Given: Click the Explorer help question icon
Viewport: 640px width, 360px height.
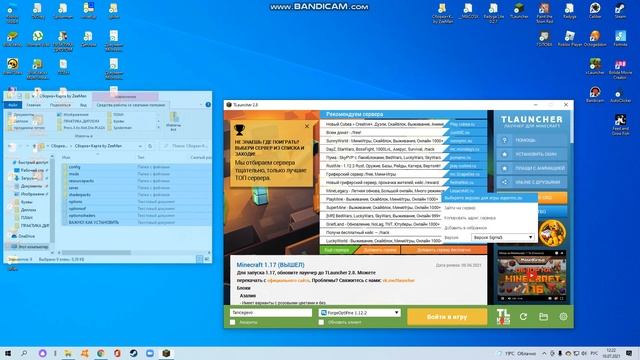Looking at the screenshot, I should [x=208, y=105].
